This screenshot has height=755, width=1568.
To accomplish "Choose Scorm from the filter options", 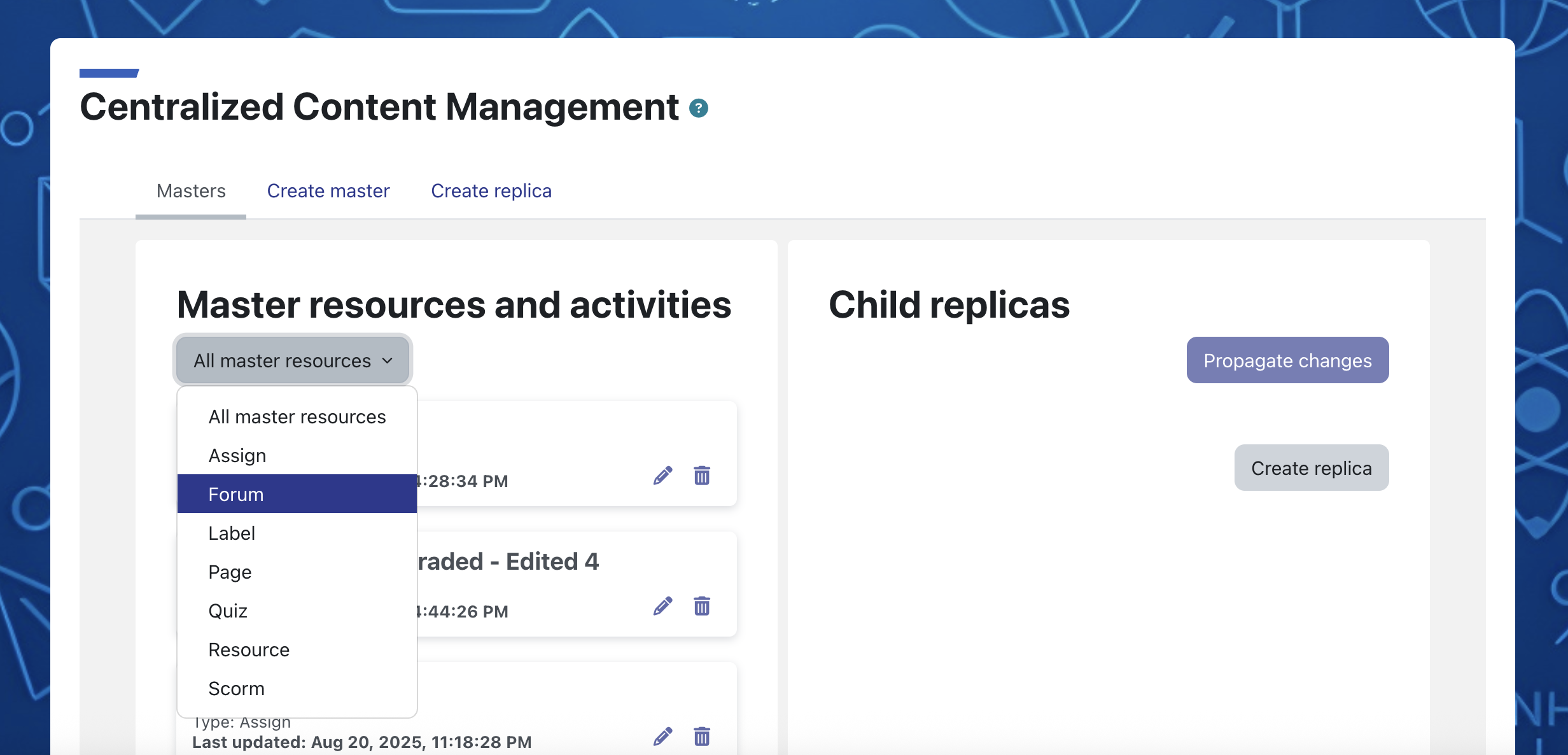I will click(x=297, y=688).
